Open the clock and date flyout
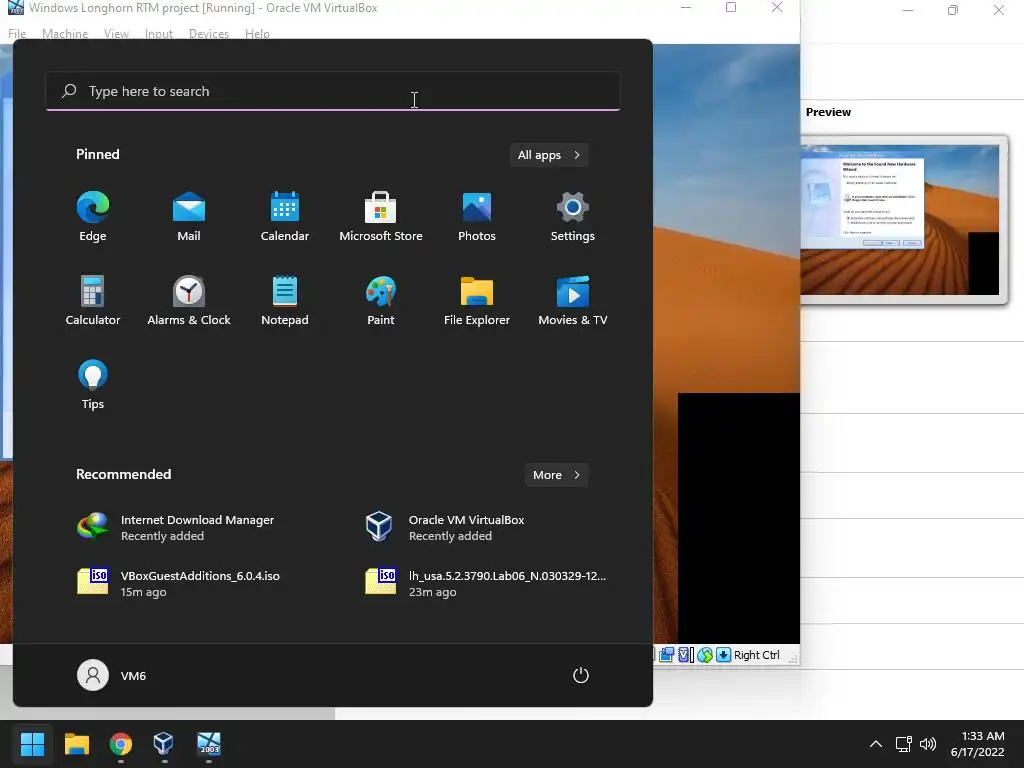 (978, 744)
